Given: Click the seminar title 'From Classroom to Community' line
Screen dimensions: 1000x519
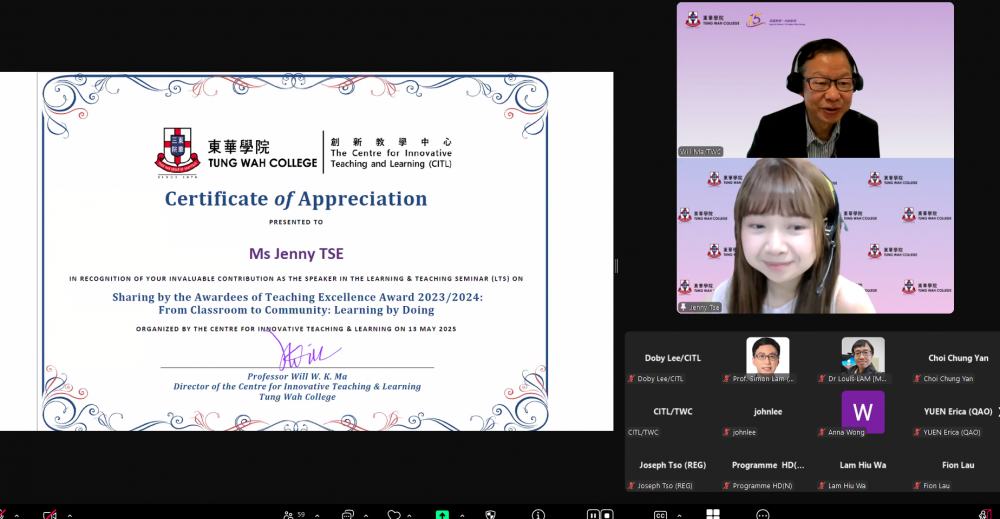Looking at the screenshot, I should coord(297,311).
